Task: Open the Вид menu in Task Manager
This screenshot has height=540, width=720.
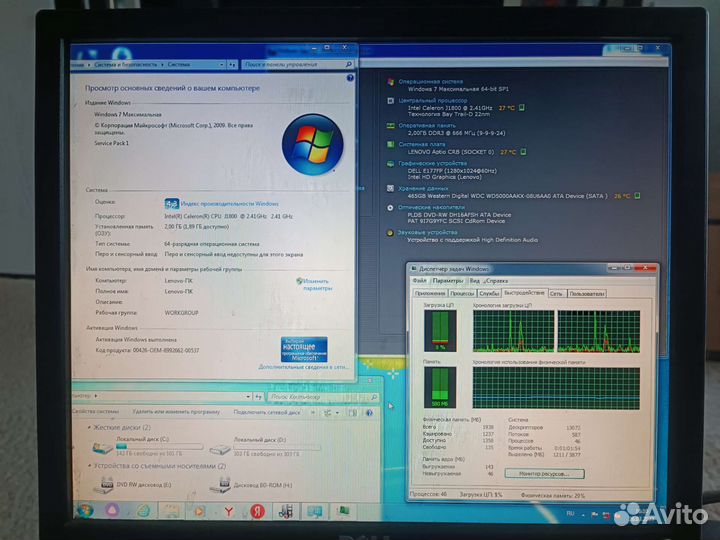Action: [474, 281]
